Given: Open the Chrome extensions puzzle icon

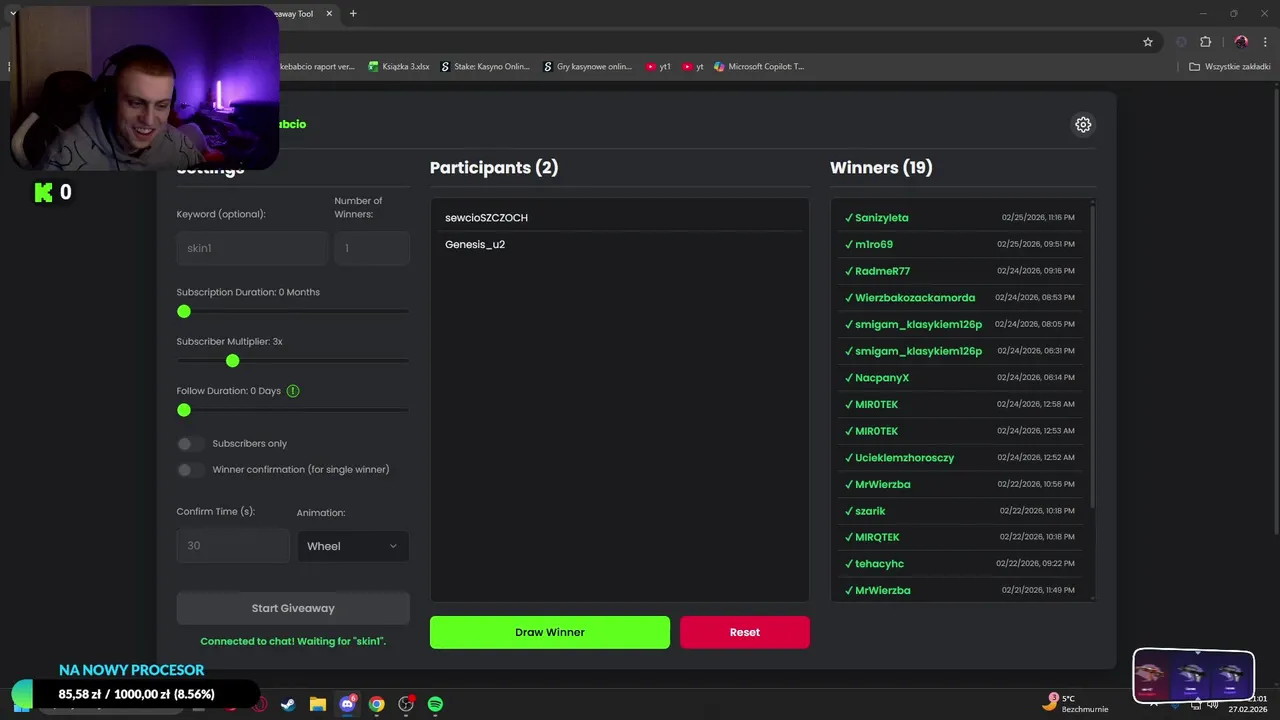Looking at the screenshot, I should pyautogui.click(x=1205, y=42).
